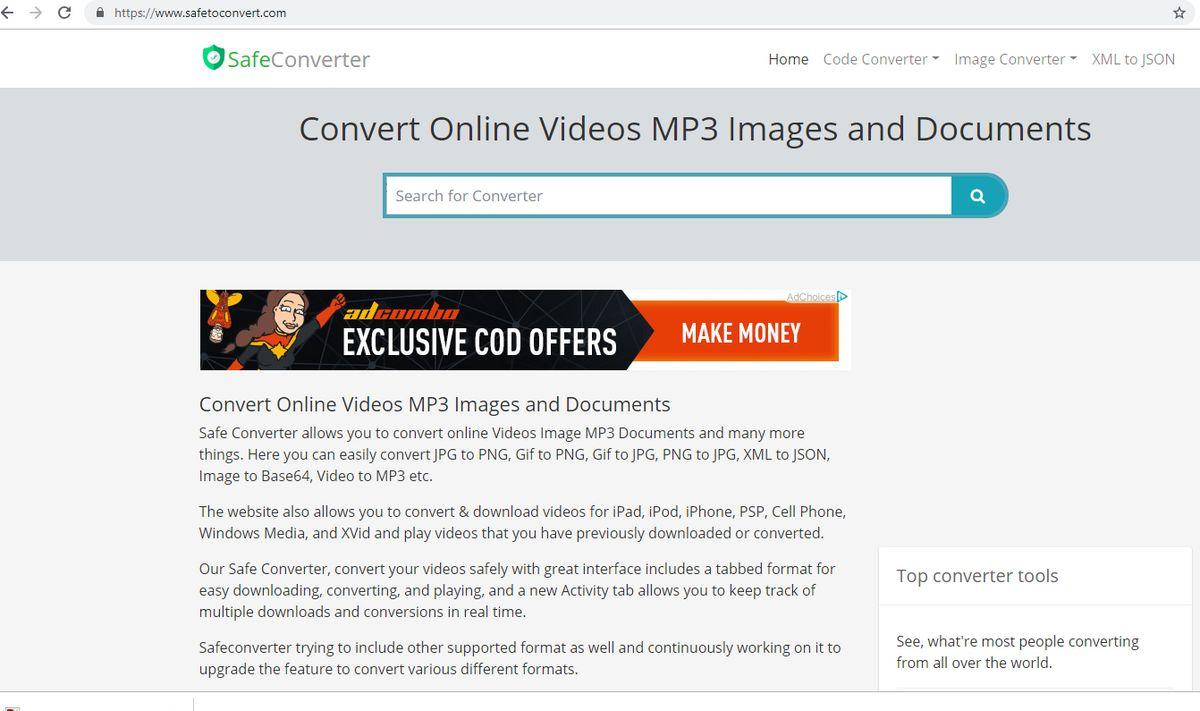This screenshot has width=1200, height=711.
Task: Reload the page with the refresh icon
Action: click(65, 13)
